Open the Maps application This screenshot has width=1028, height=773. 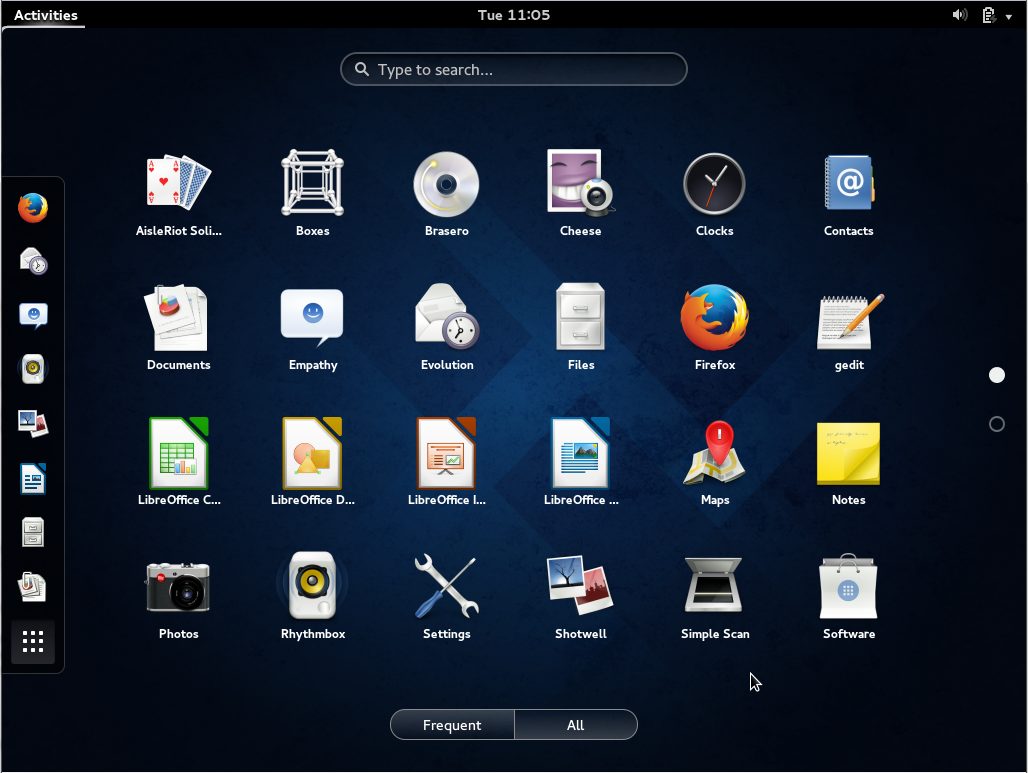(714, 451)
